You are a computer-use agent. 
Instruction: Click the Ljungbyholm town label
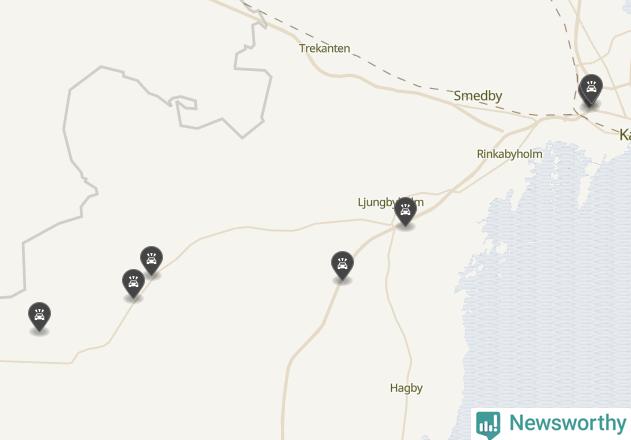(x=390, y=202)
